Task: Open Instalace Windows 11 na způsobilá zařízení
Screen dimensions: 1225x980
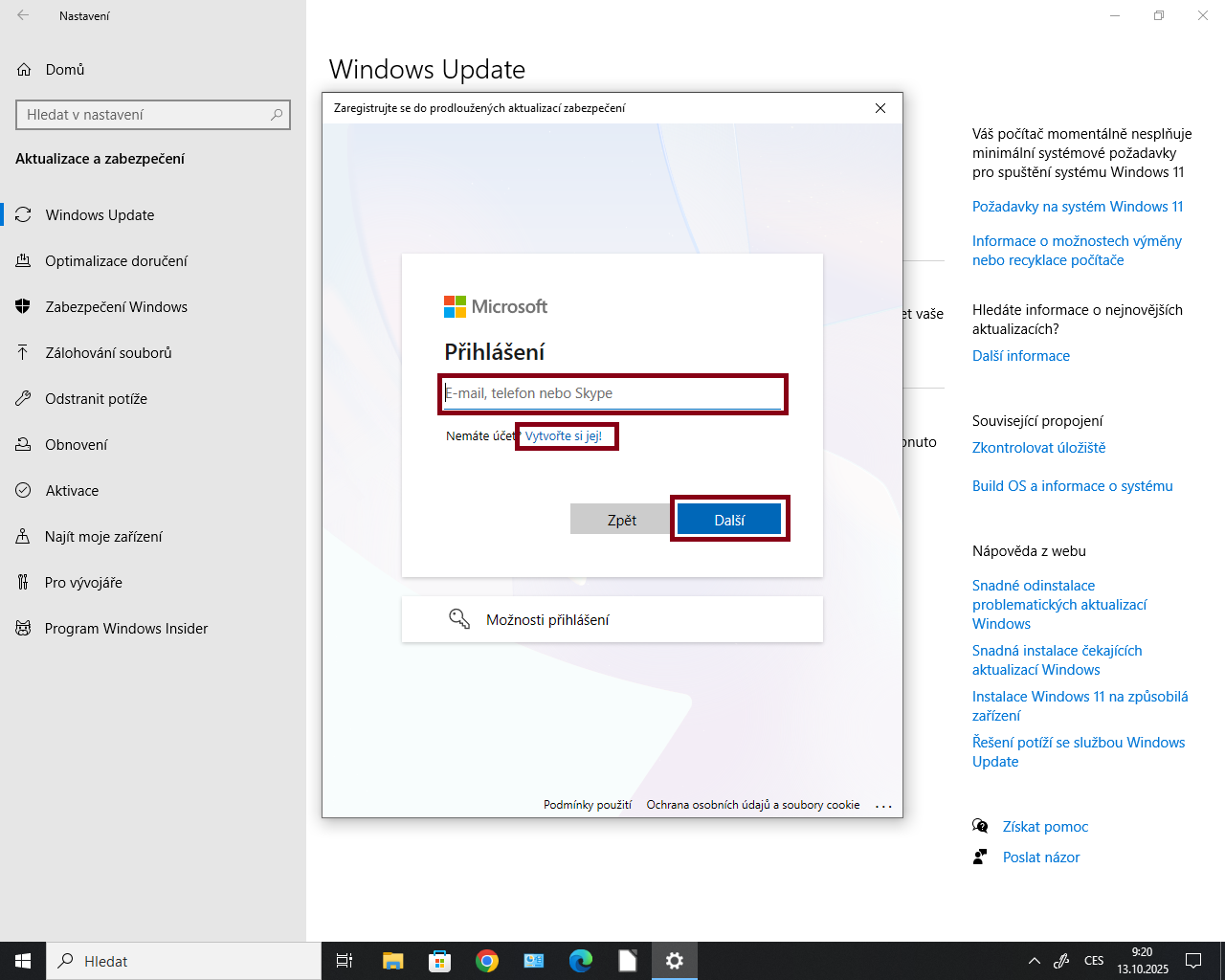Action: click(x=1080, y=706)
